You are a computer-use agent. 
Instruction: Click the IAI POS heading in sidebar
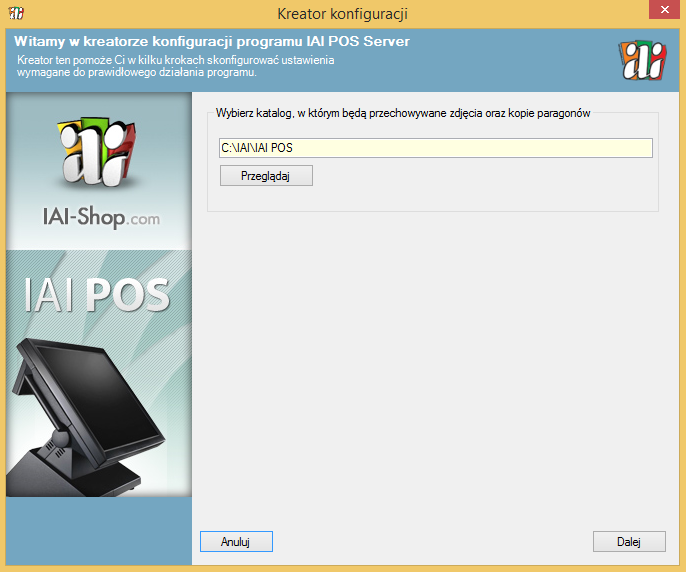coord(97,294)
